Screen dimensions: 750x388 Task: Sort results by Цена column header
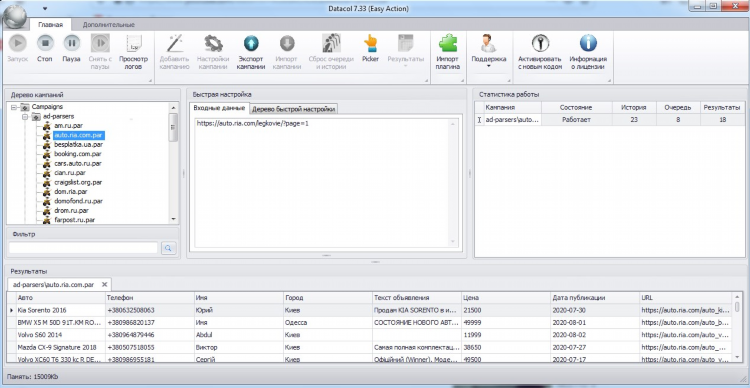(x=506, y=298)
